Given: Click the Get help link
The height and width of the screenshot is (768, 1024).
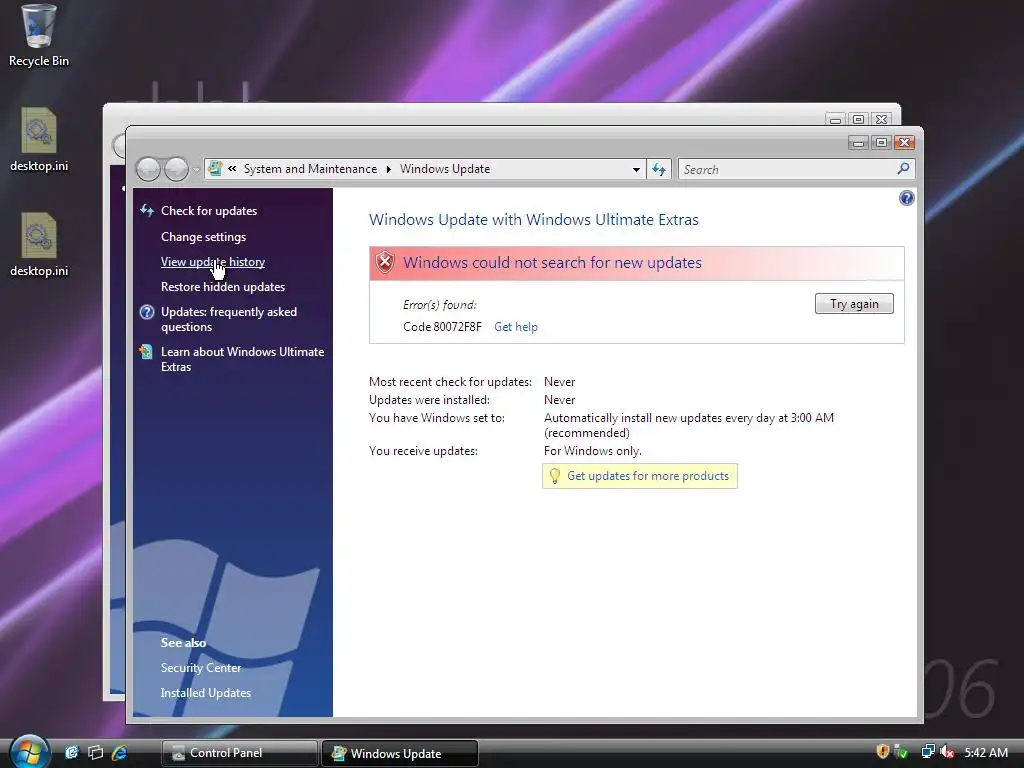Looking at the screenshot, I should pyautogui.click(x=515, y=327).
